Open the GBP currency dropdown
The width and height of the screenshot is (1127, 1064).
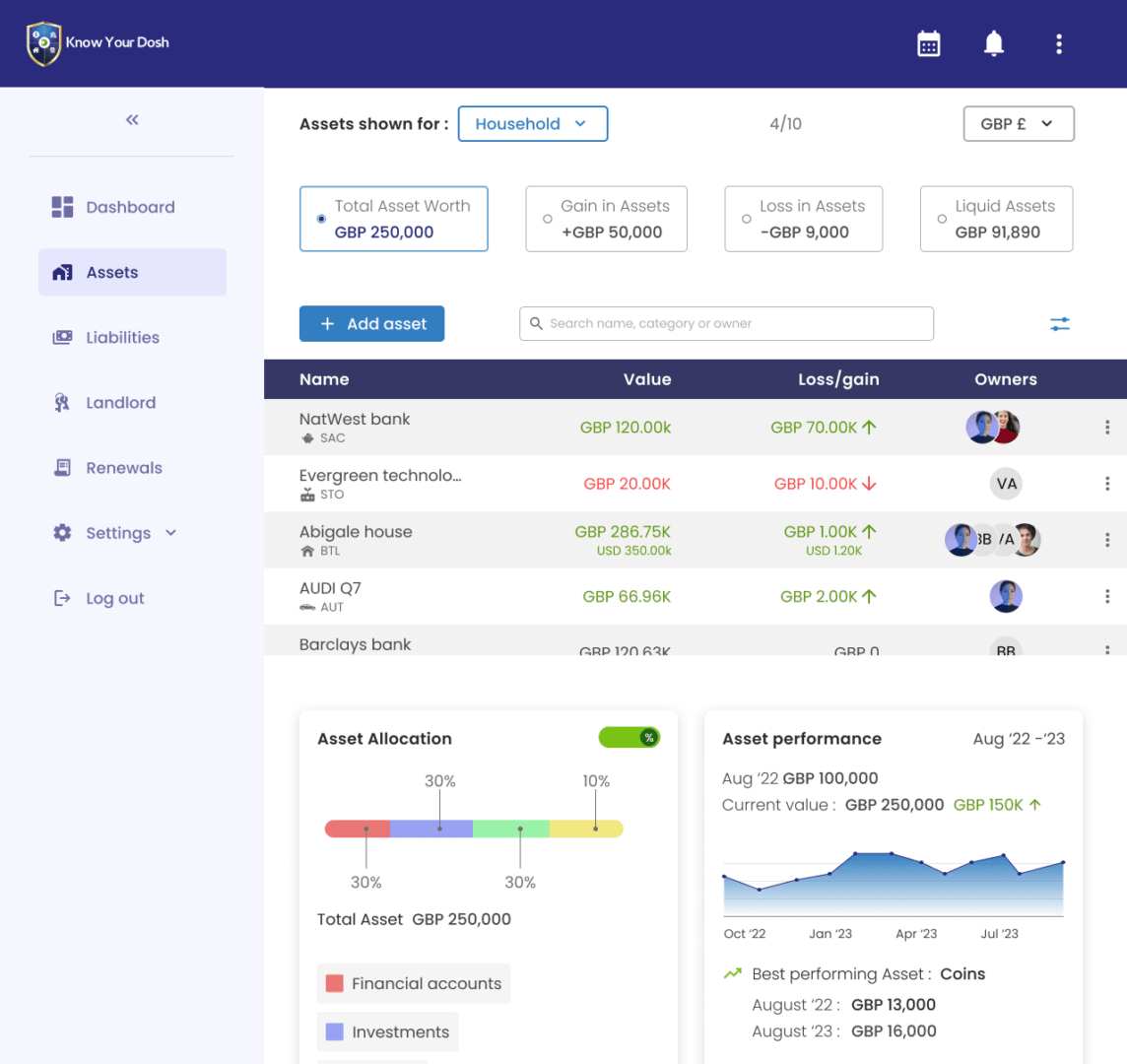(1019, 124)
